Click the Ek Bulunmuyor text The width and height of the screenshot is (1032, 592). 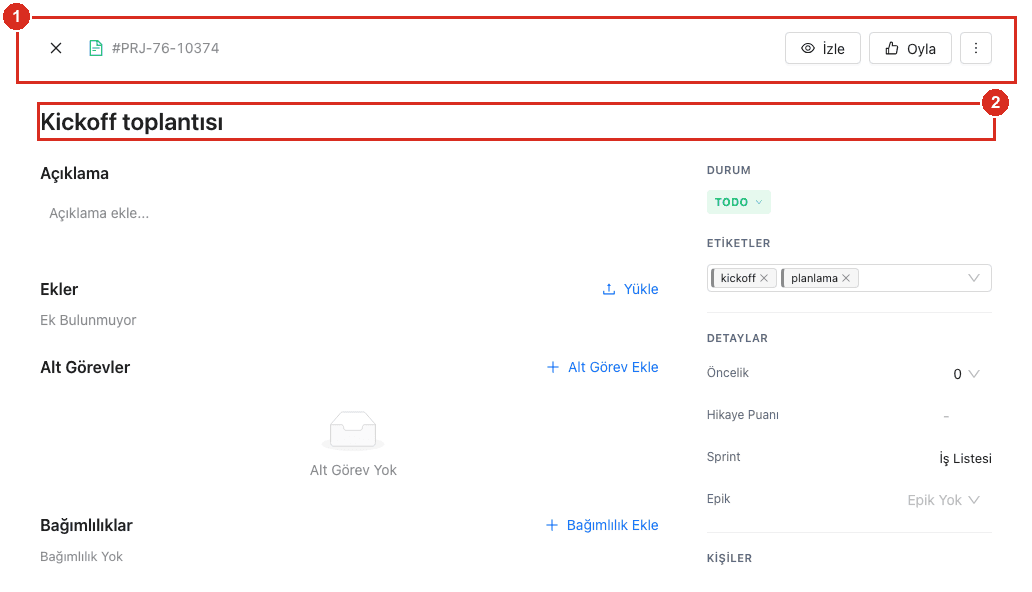[x=88, y=320]
